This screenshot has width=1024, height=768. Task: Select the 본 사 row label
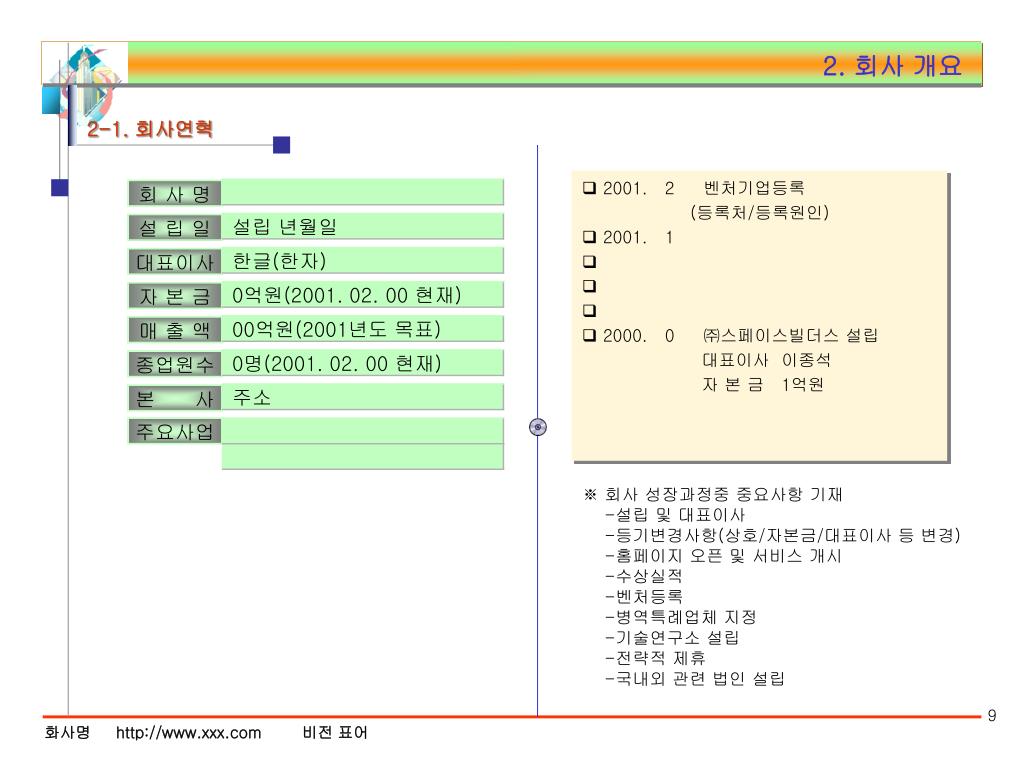tap(174, 398)
